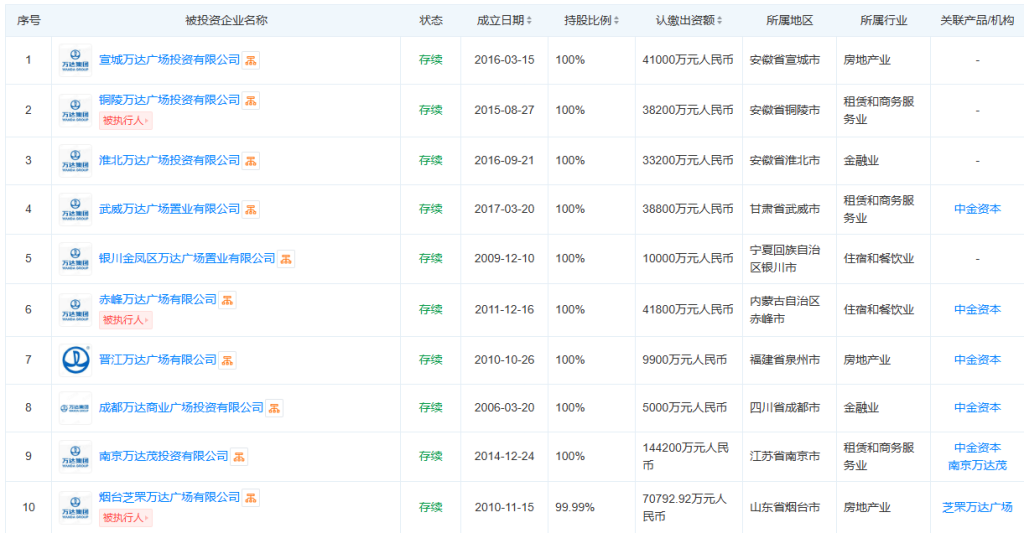Image resolution: width=1024 pixels, height=533 pixels.
Task: Open equity icon beside 赤峰万达广场有限公司
Action: click(228, 299)
